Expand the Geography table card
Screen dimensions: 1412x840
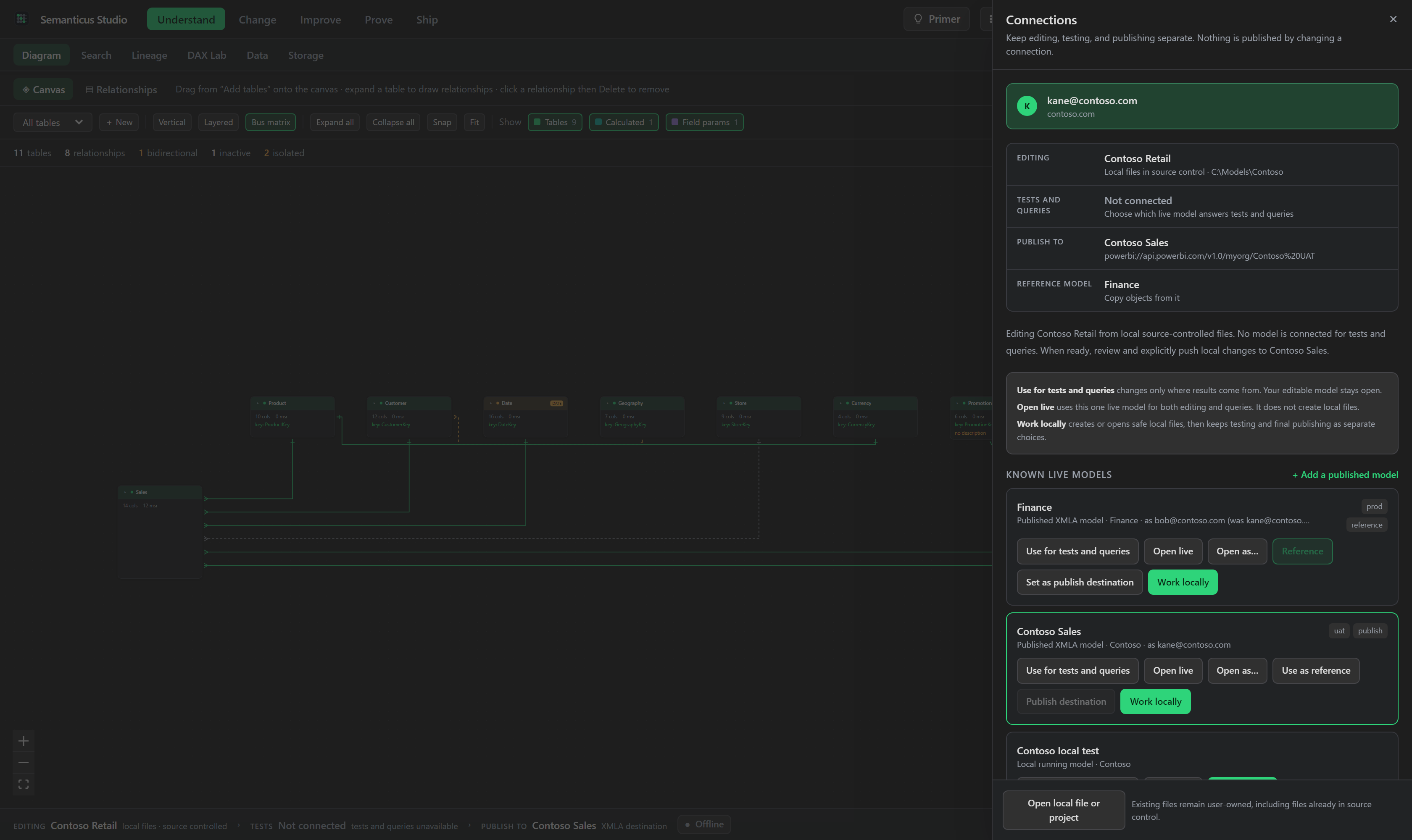tap(608, 404)
